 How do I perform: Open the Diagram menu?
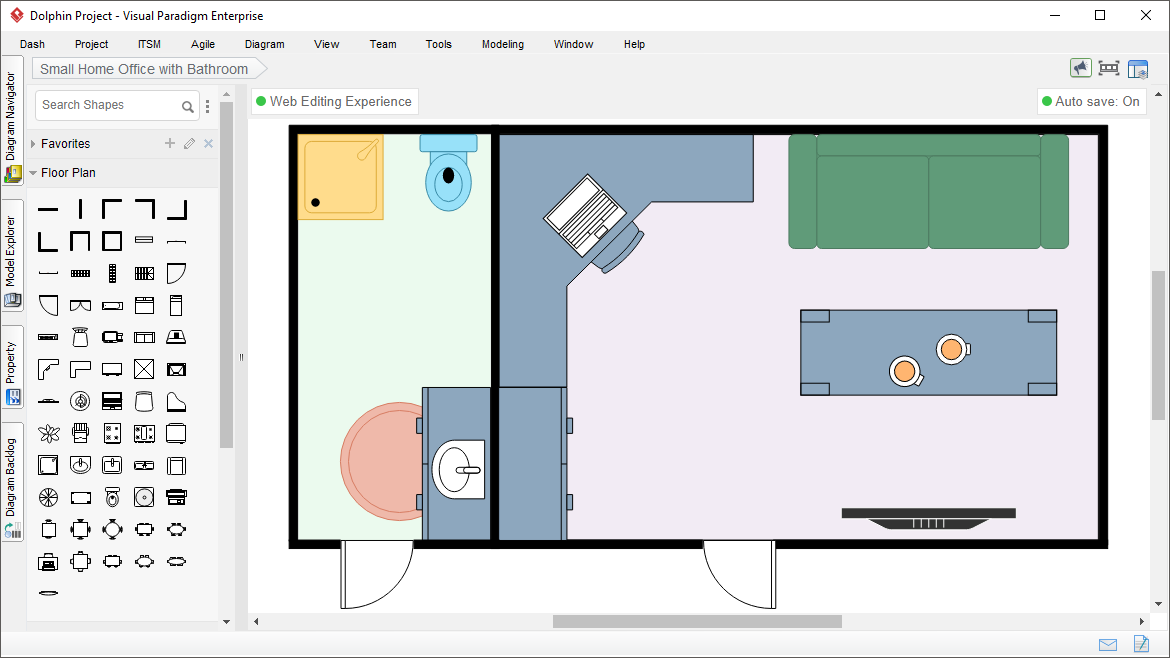pos(264,44)
